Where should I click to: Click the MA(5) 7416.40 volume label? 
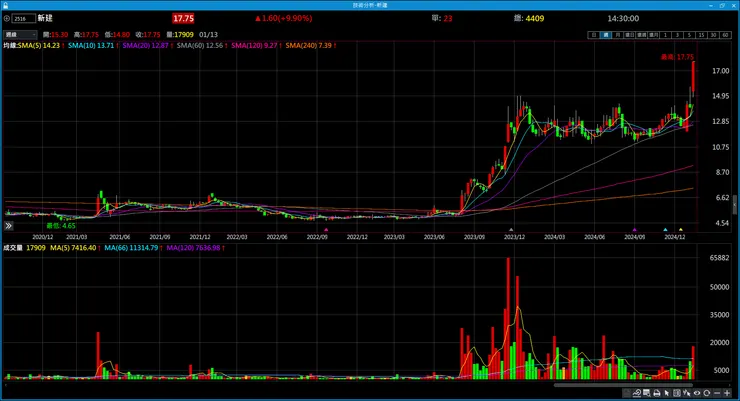(x=75, y=248)
